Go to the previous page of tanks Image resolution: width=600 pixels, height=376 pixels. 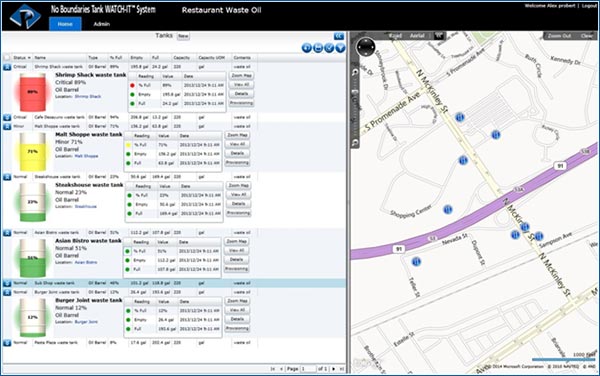281,369
